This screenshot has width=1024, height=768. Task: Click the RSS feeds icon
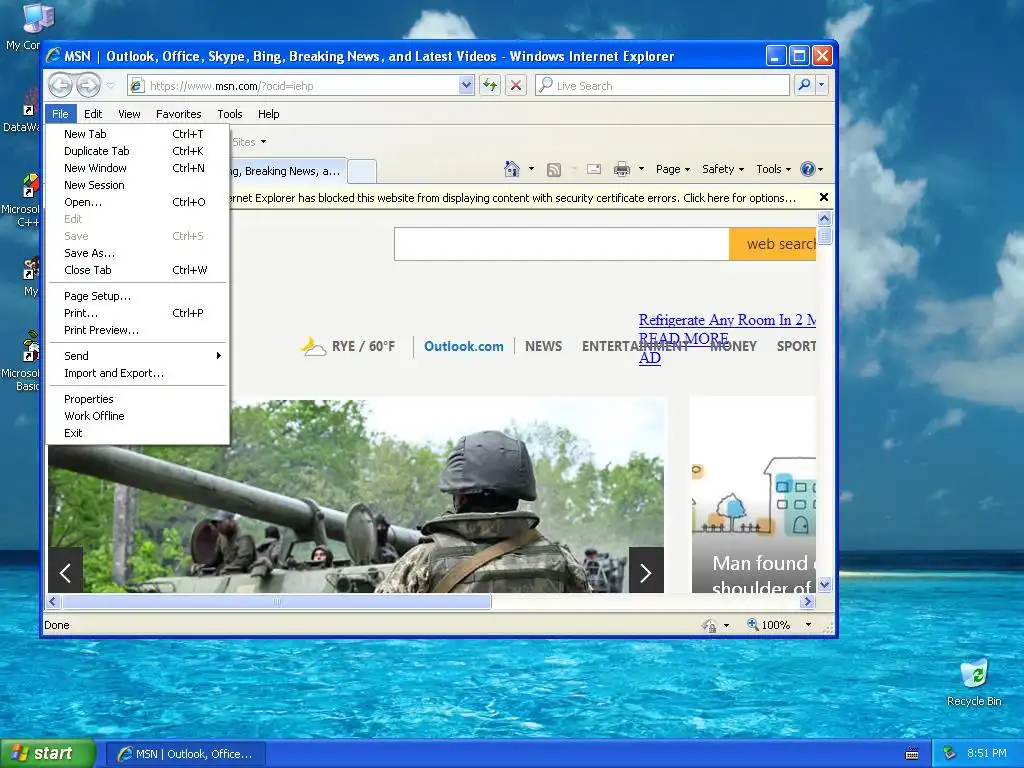[554, 170]
